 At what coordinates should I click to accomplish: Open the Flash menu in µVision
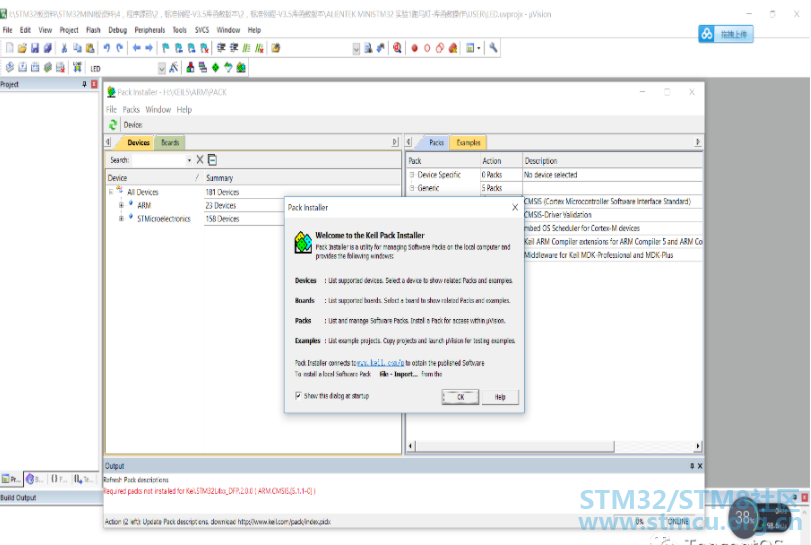pyautogui.click(x=93, y=30)
